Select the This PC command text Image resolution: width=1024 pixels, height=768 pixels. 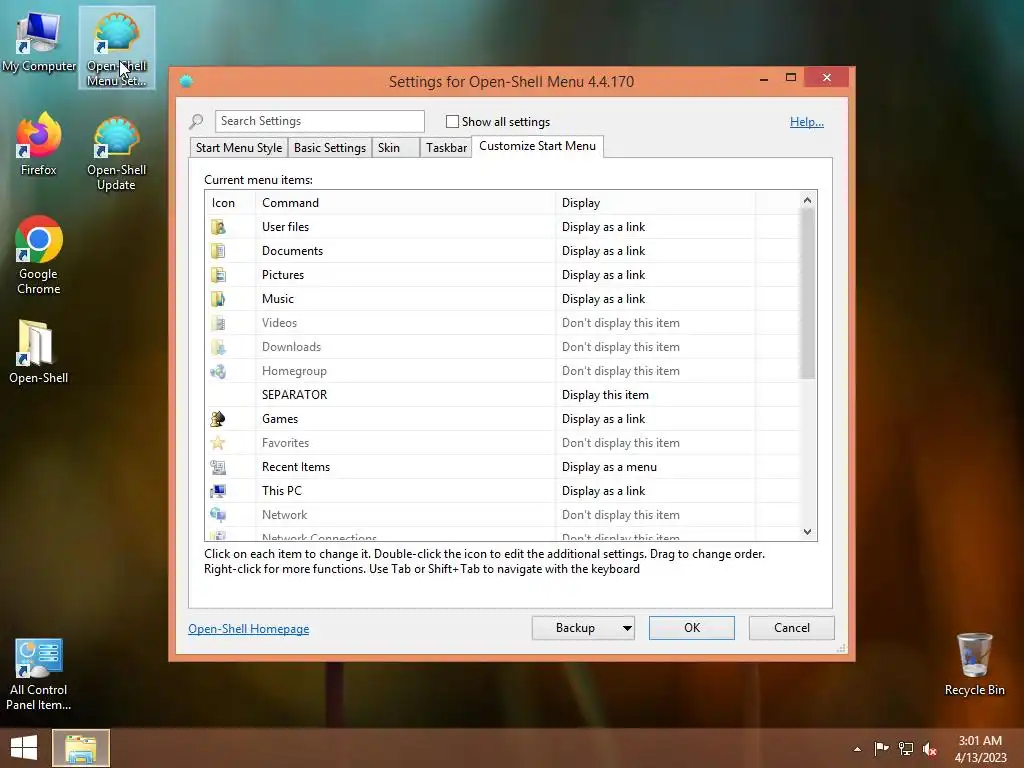[281, 491]
